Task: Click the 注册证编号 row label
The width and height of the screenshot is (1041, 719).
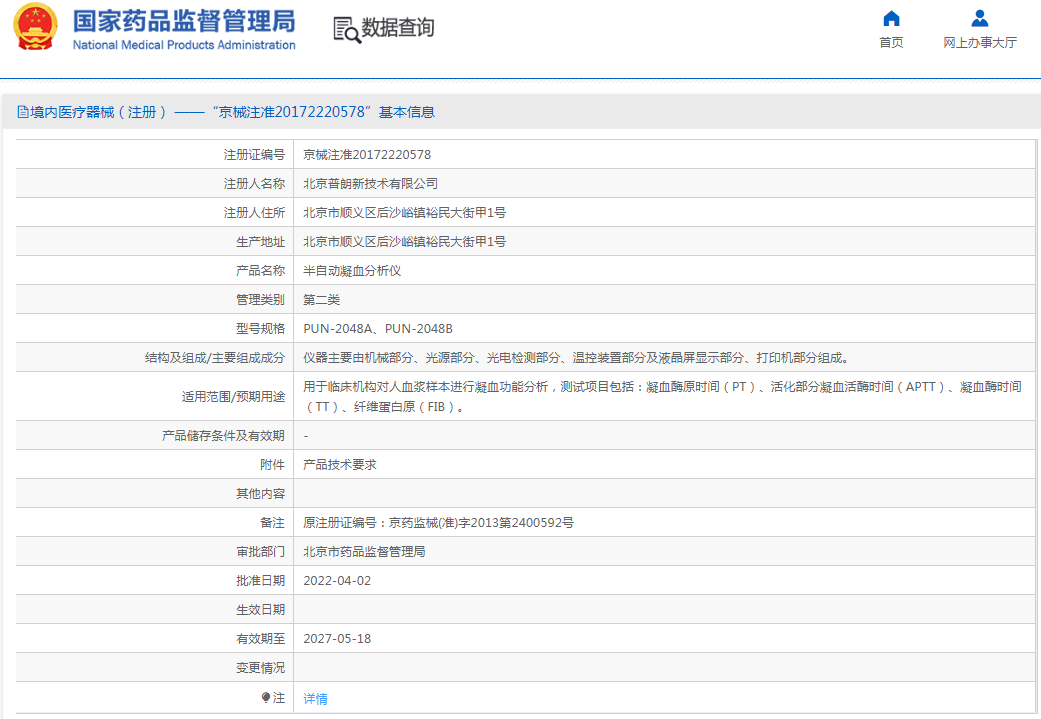Action: click(x=254, y=155)
